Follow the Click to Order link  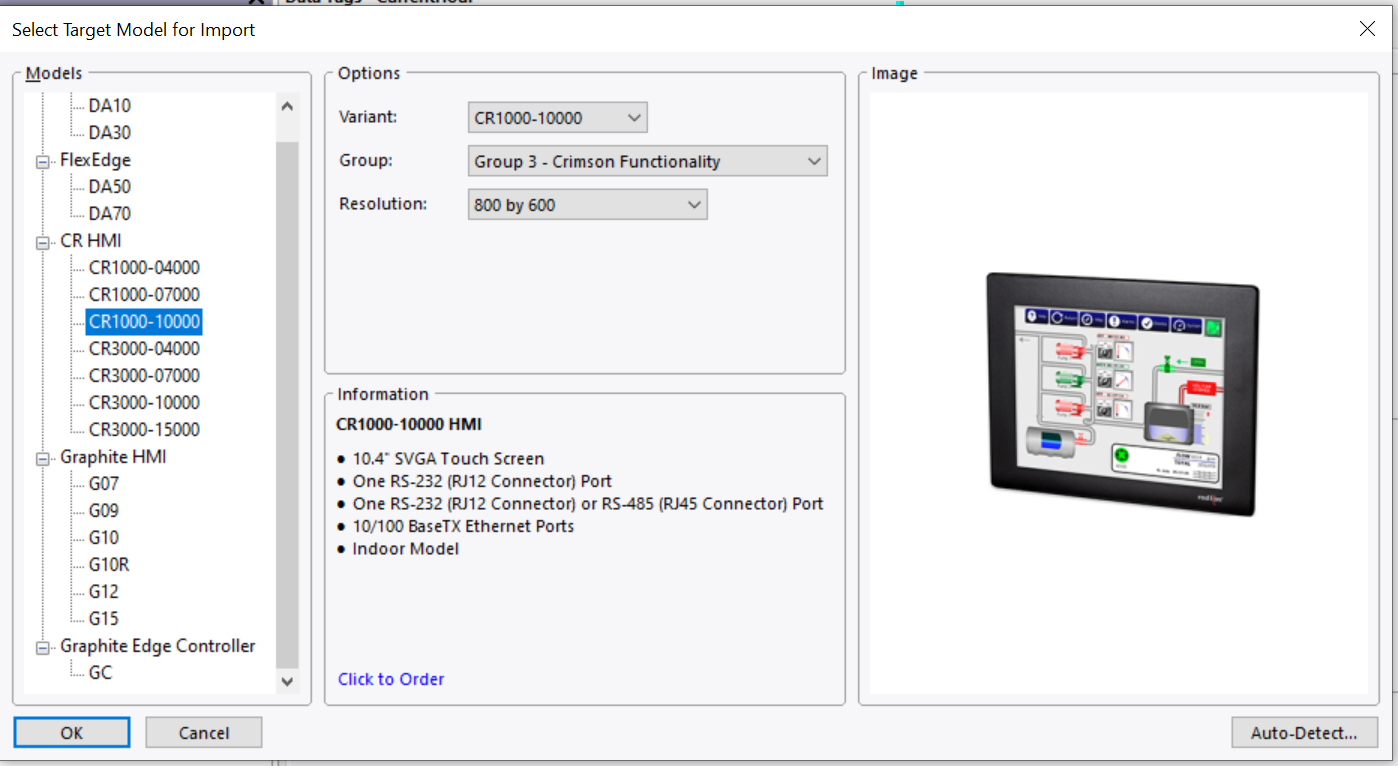391,679
